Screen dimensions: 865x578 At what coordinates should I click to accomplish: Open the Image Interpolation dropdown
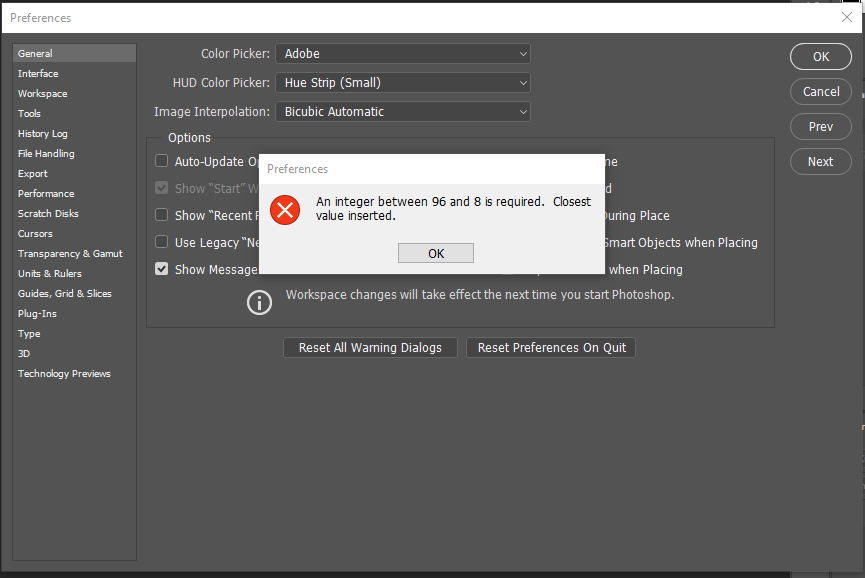[x=403, y=111]
